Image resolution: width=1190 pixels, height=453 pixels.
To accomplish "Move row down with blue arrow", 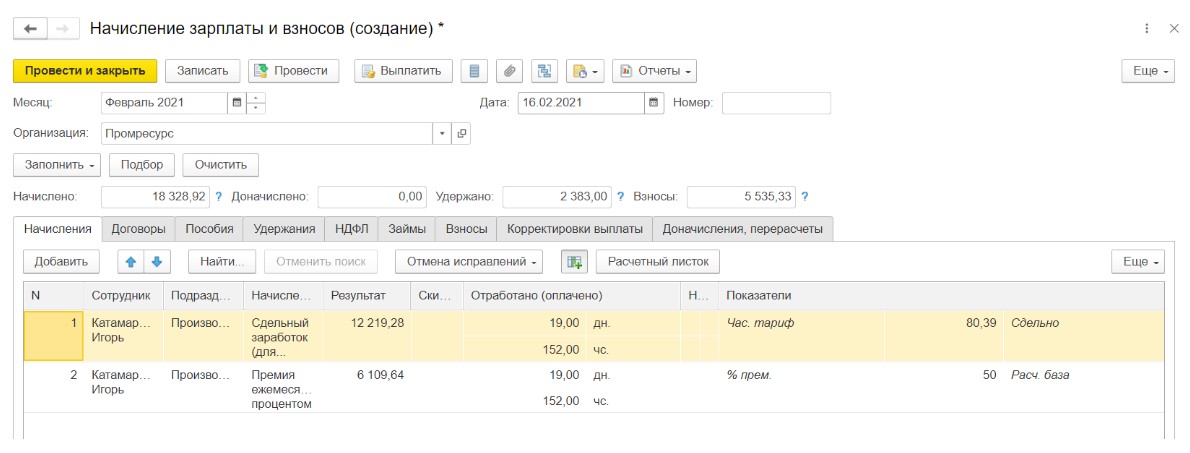I will pyautogui.click(x=157, y=261).
